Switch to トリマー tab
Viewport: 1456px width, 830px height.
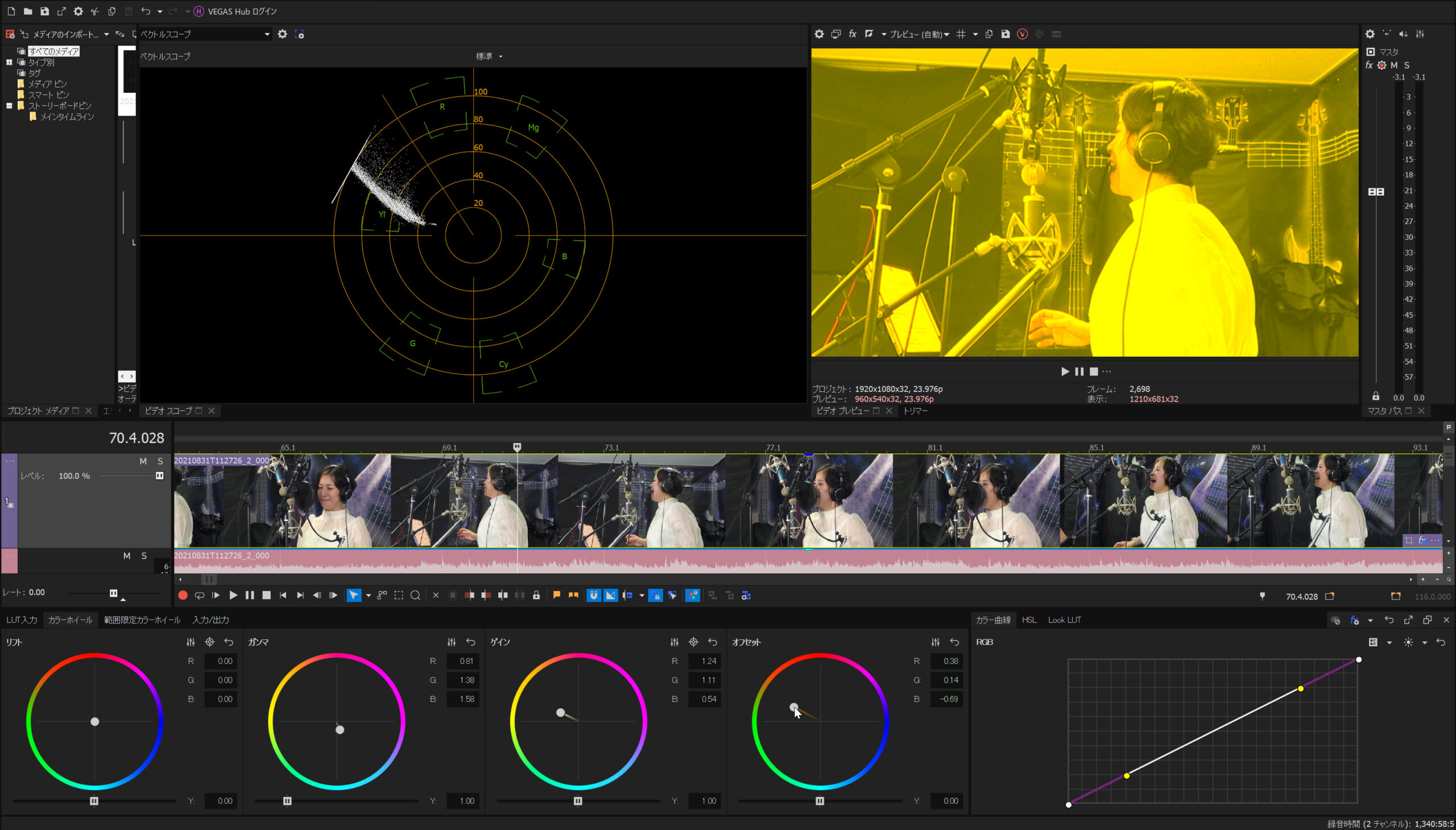pos(915,410)
